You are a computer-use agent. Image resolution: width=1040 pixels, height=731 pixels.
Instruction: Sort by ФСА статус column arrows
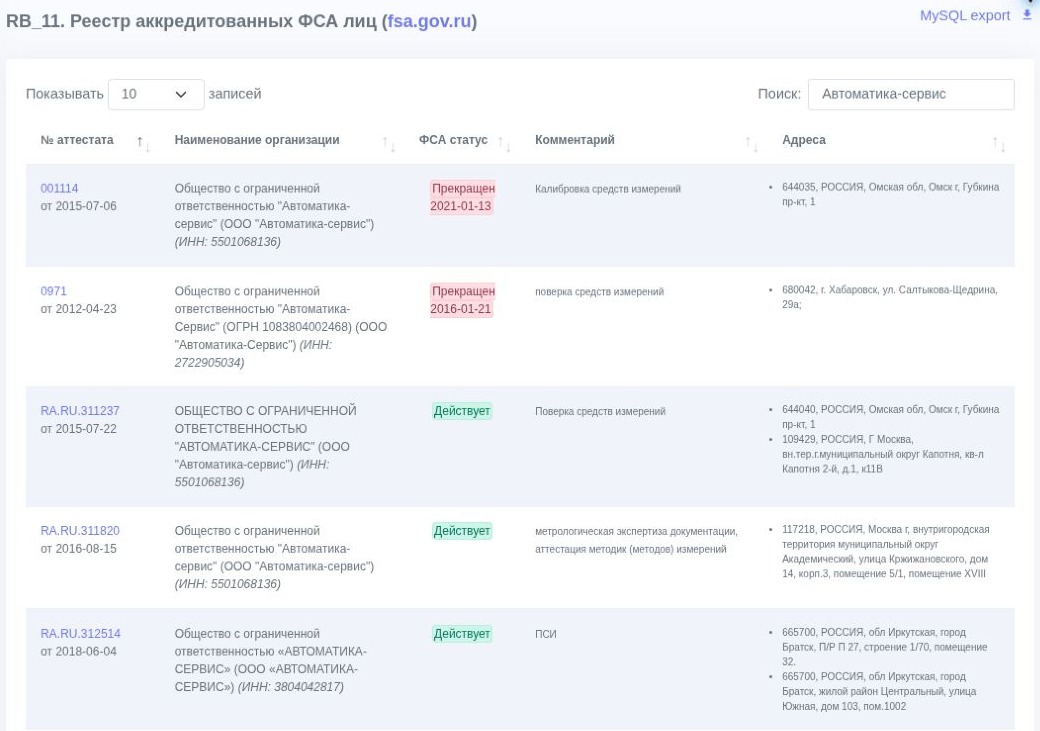click(x=505, y=143)
